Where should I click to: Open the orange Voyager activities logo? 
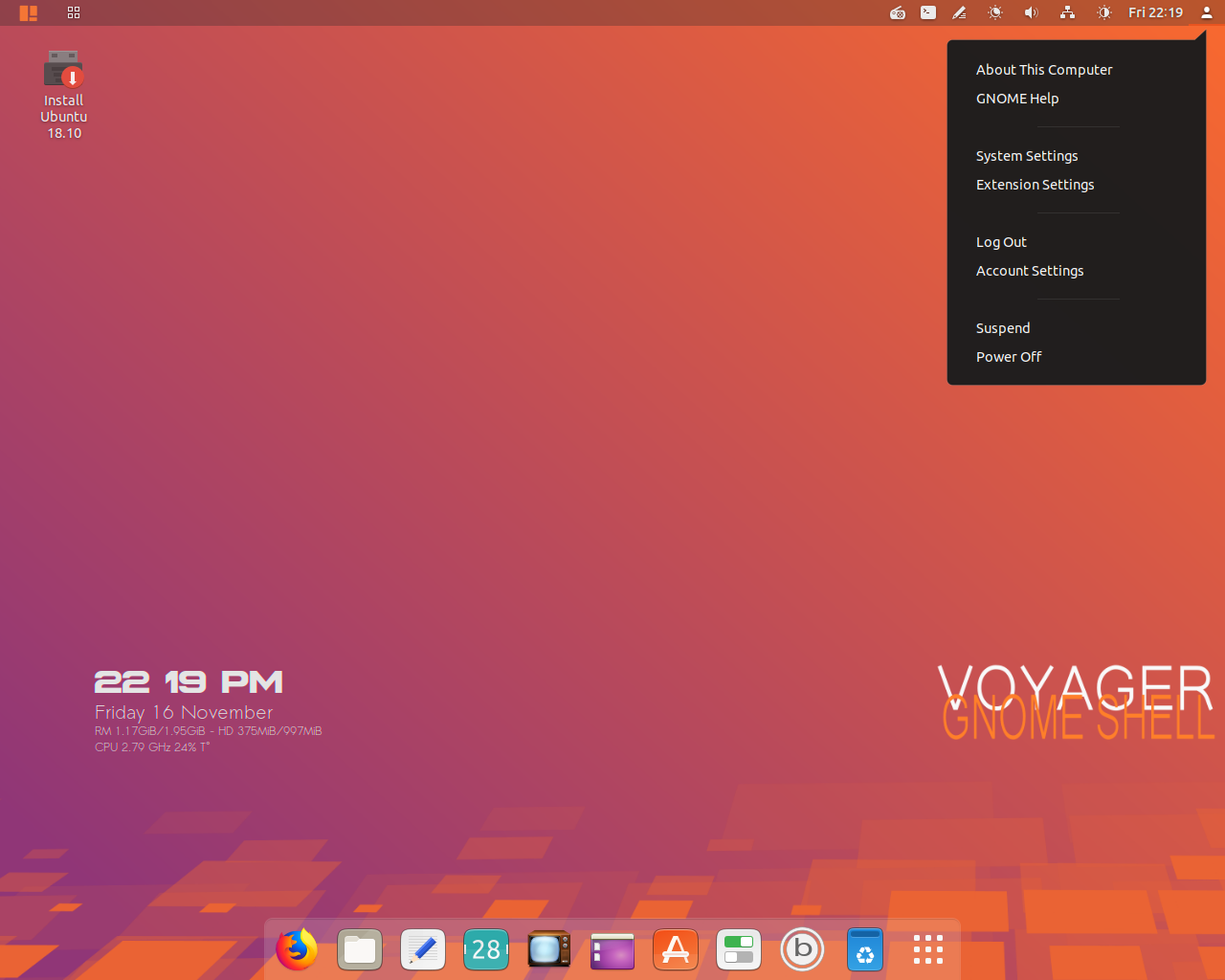tap(29, 12)
